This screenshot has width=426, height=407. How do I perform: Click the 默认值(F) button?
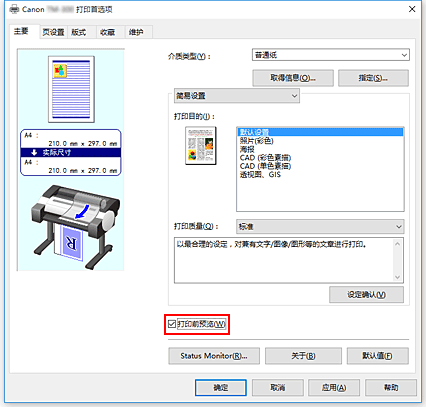(x=378, y=356)
